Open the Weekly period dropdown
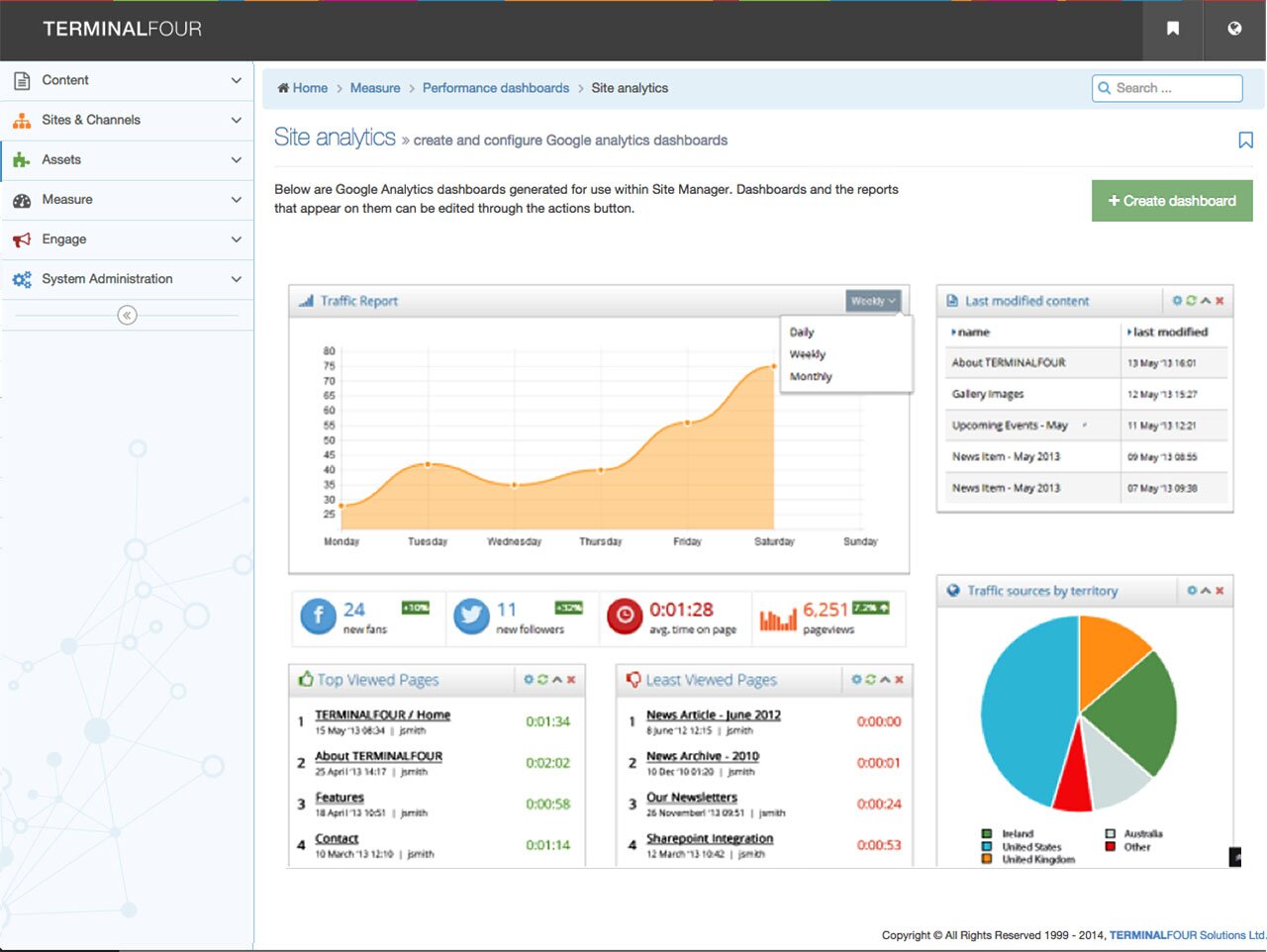Screen dimensions: 1267x952 (873, 301)
